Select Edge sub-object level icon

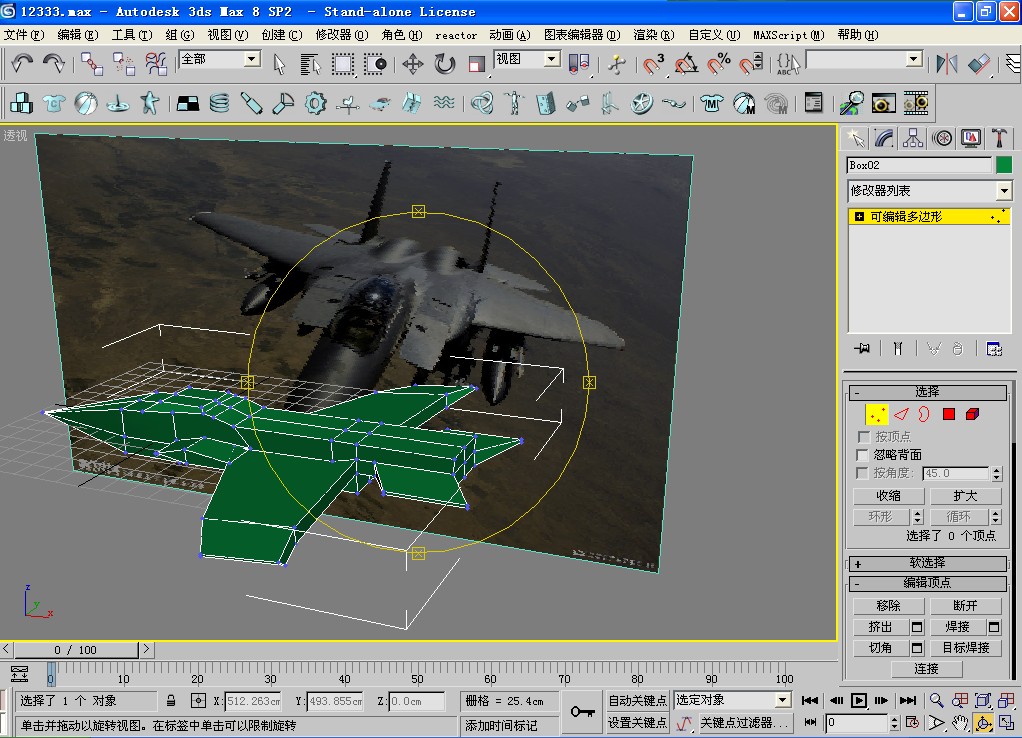(901, 414)
